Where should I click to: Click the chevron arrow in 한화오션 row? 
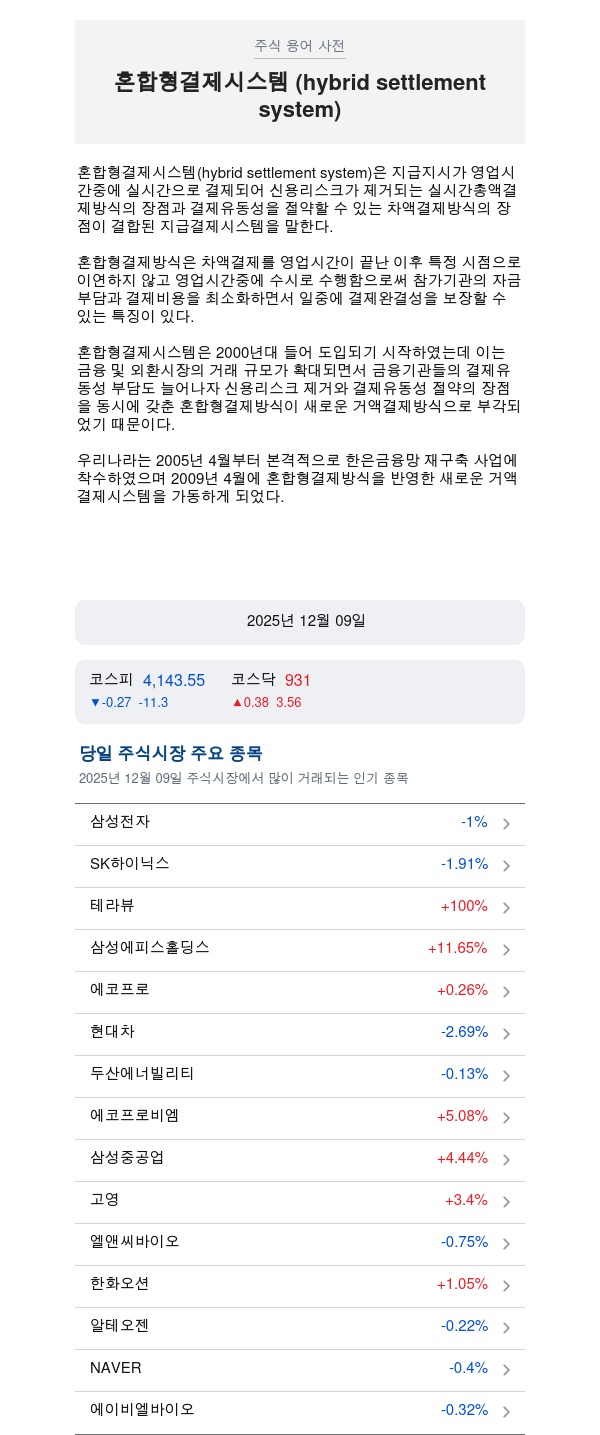[506, 1286]
